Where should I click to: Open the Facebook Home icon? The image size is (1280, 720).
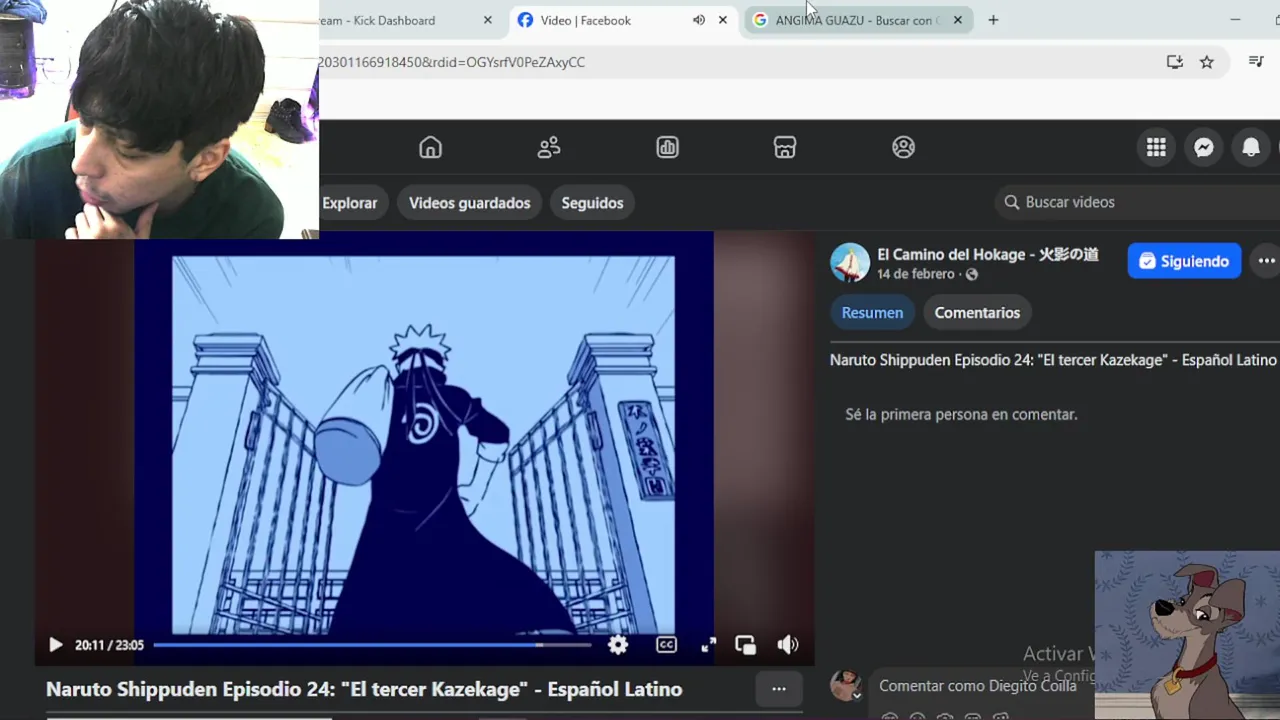(x=430, y=148)
